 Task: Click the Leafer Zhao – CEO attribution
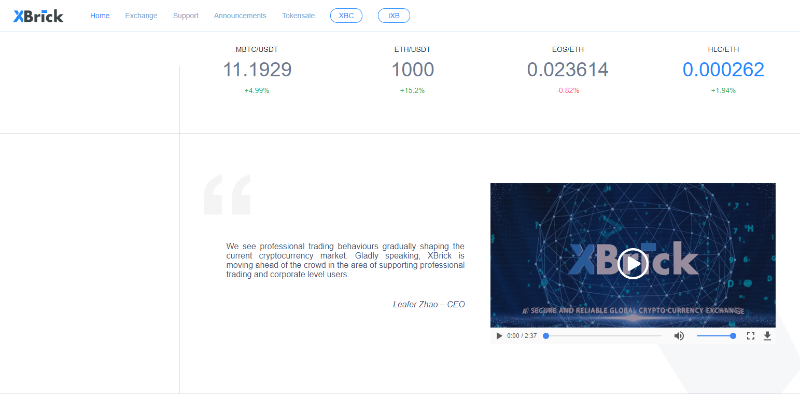(x=429, y=304)
